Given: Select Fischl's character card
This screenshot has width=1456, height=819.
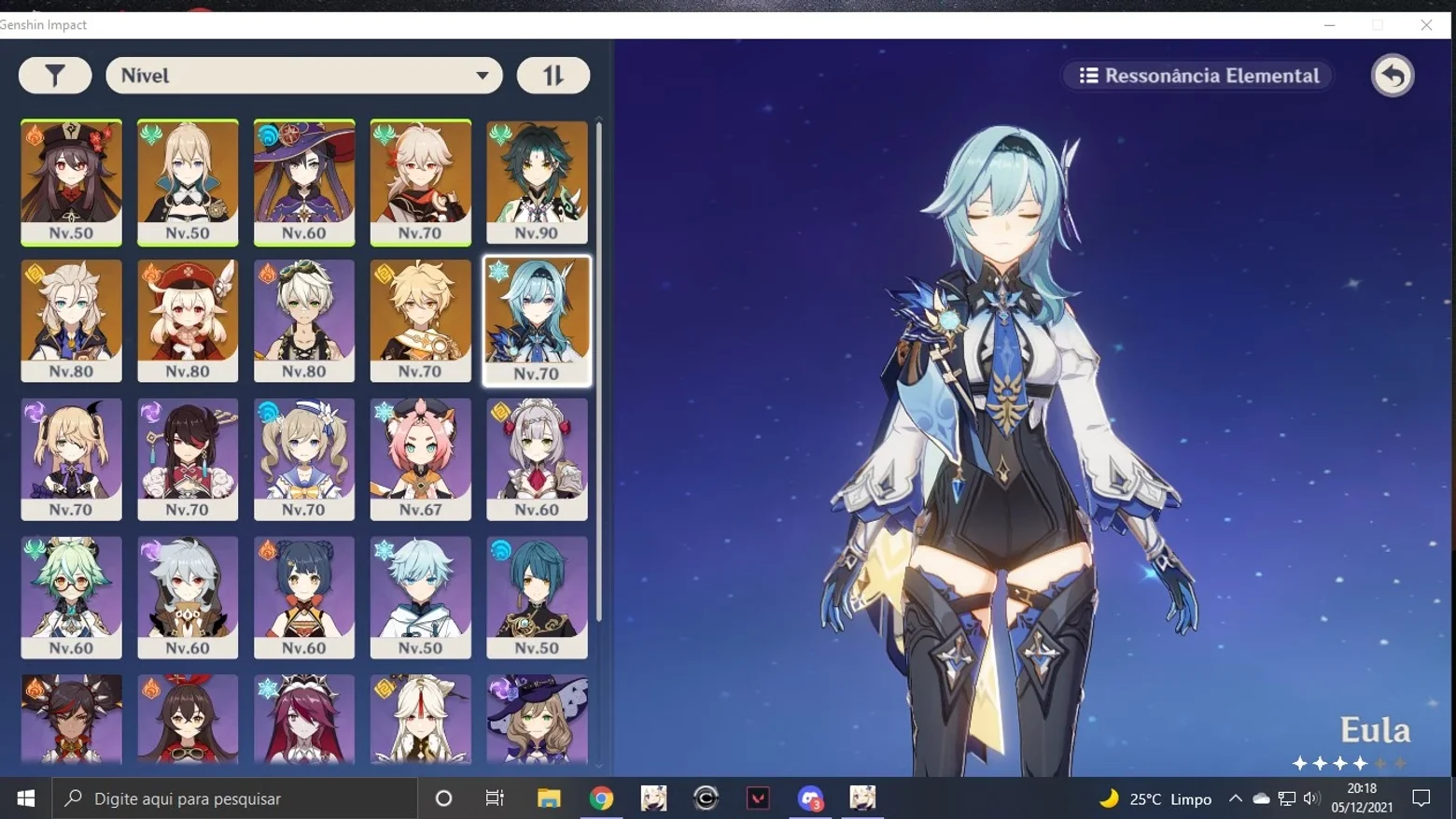Looking at the screenshot, I should click(x=71, y=459).
